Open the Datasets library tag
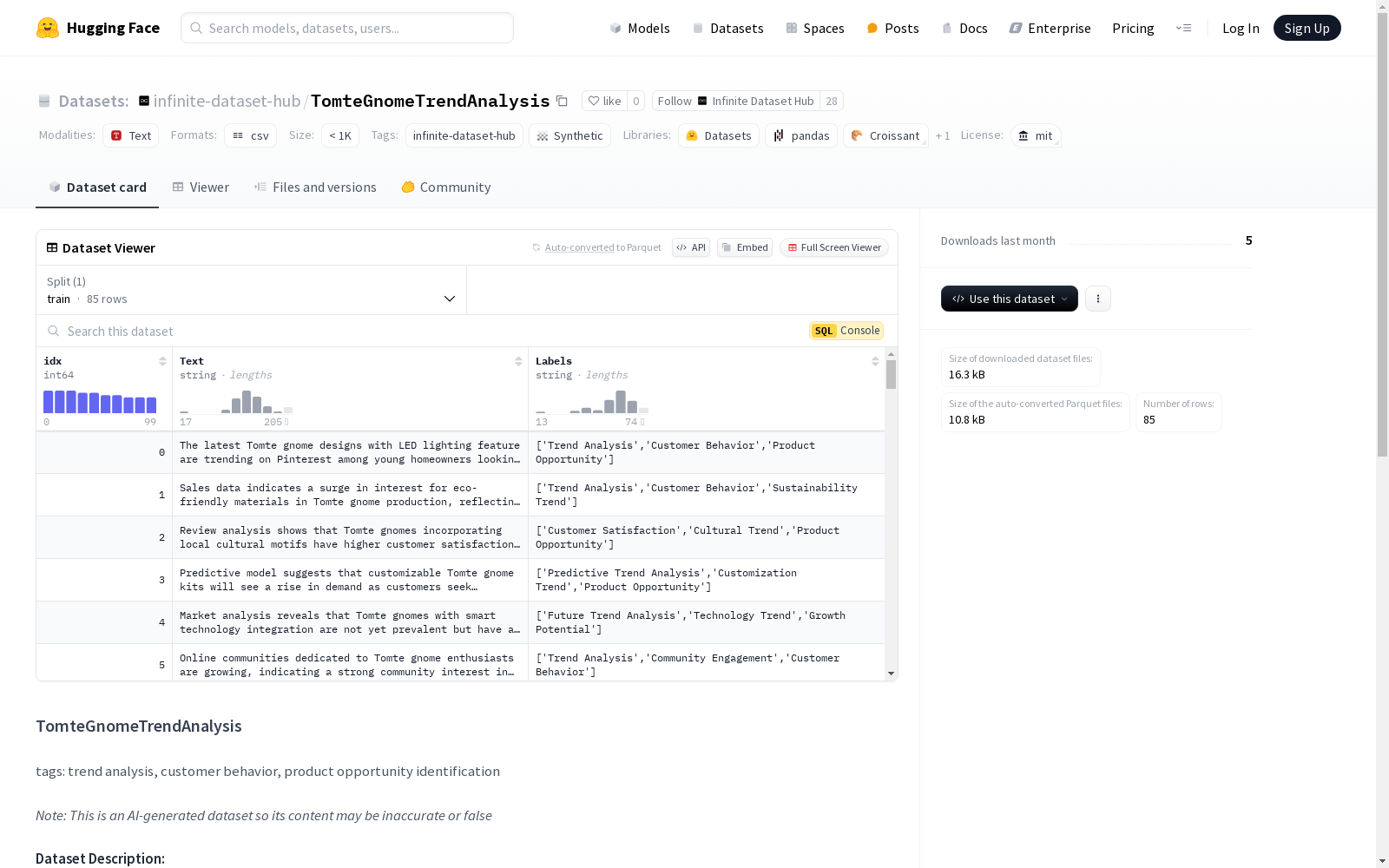The height and width of the screenshot is (868, 1389). (x=719, y=135)
